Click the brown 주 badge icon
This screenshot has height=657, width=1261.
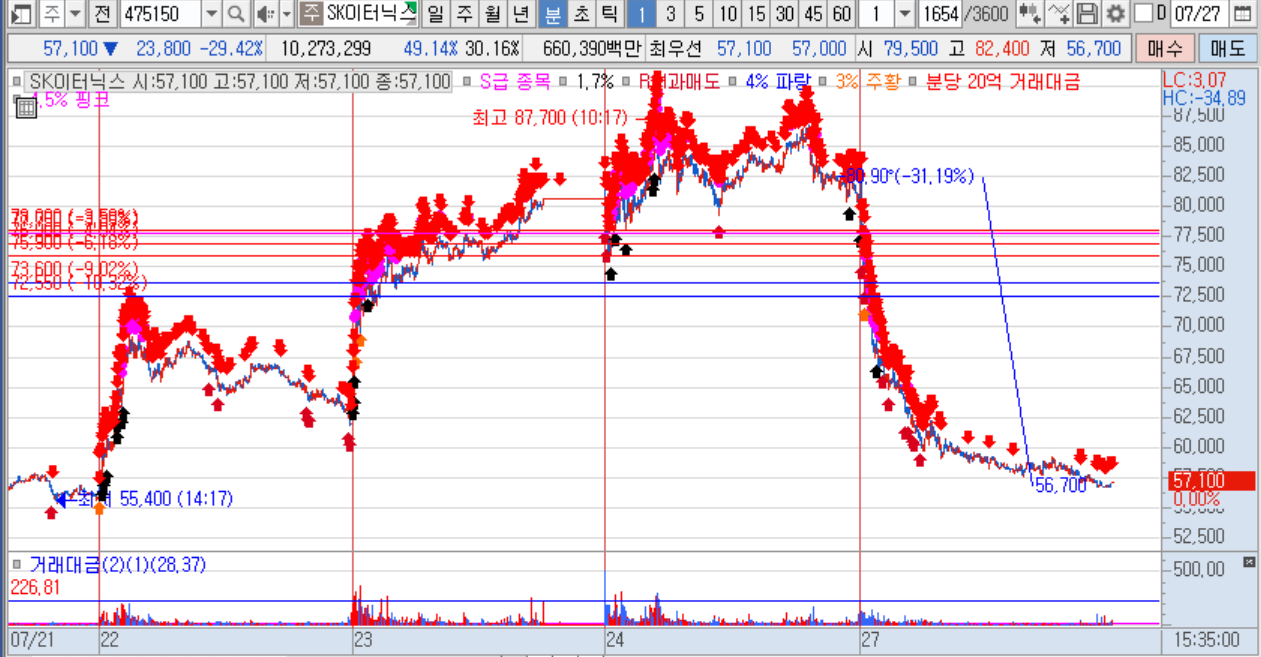pyautogui.click(x=311, y=14)
